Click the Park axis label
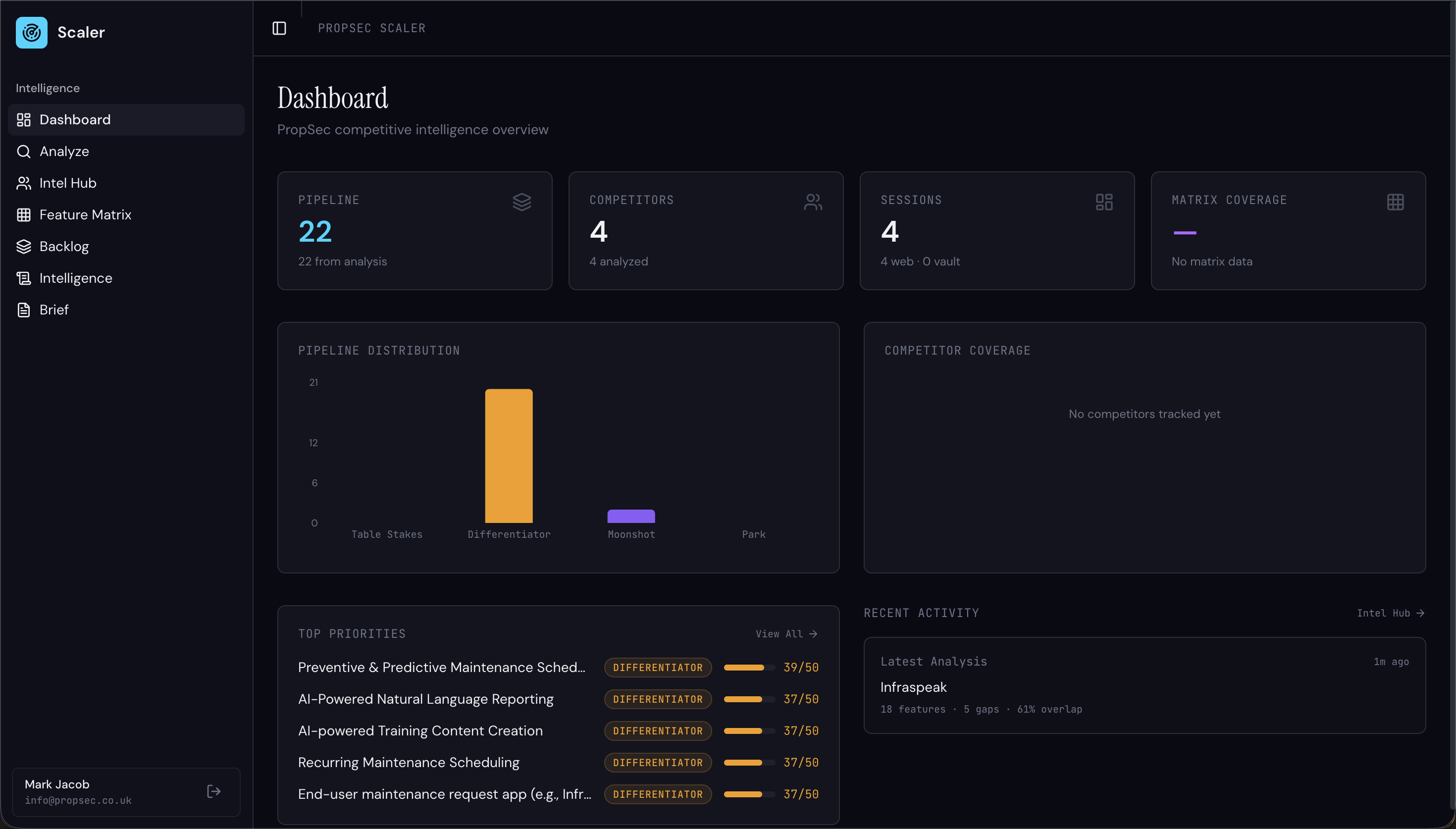Viewport: 1456px width, 829px height. [x=754, y=535]
